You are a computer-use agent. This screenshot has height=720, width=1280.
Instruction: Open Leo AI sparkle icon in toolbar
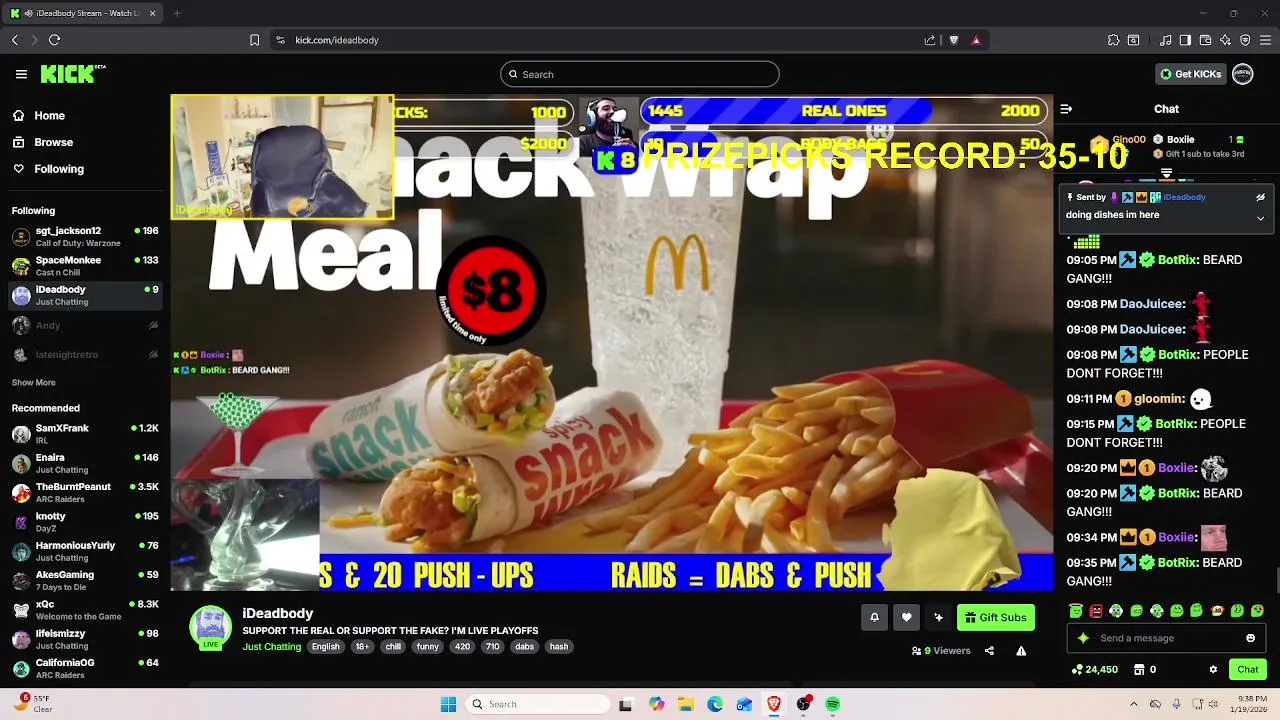[x=1225, y=40]
